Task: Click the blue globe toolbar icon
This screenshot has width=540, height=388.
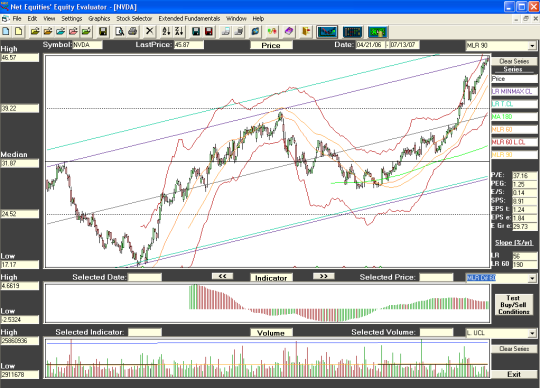Action: [x=255, y=31]
